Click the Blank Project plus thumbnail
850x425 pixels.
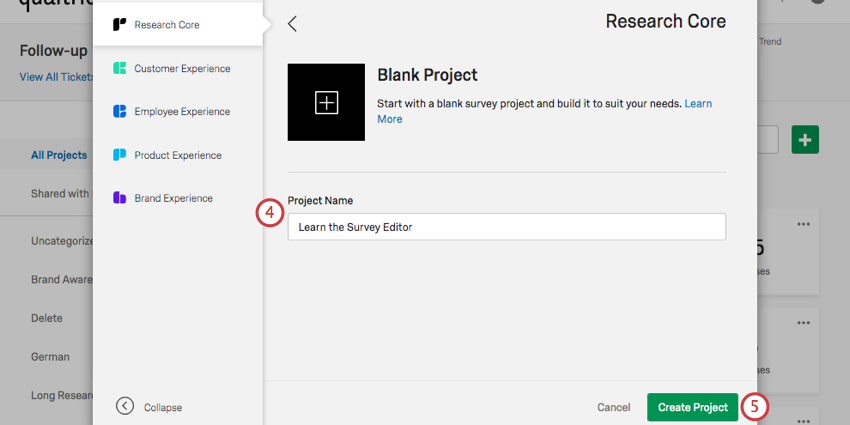pyautogui.click(x=327, y=102)
